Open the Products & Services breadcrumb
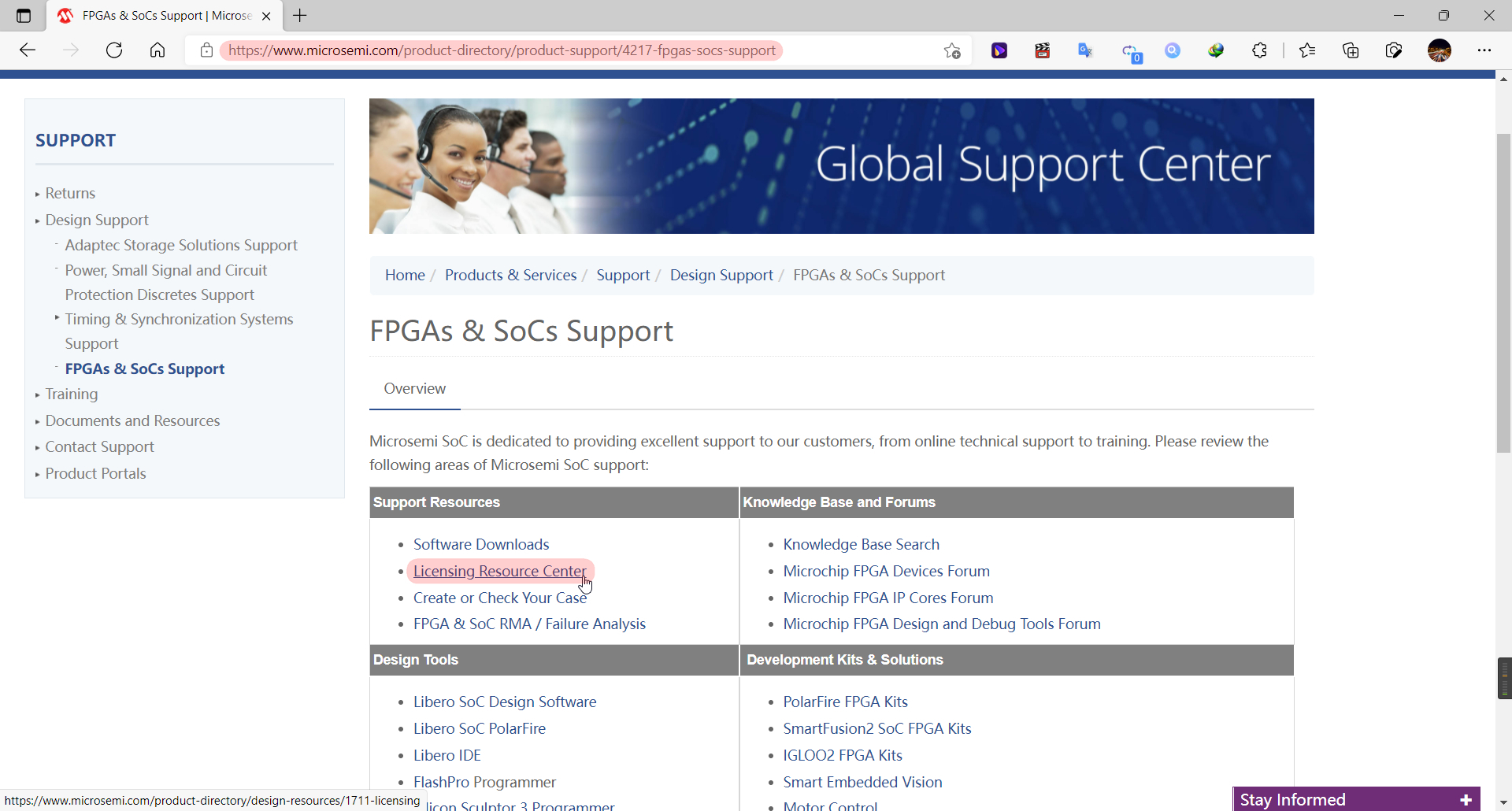1512x811 pixels. click(x=510, y=275)
